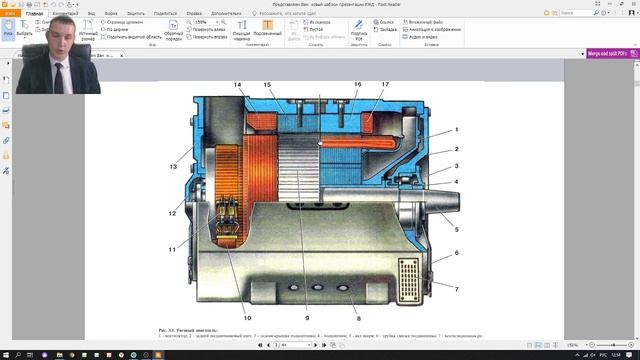640x360 pixels.
Task: Open document tab list dropdown arrow
Action: pos(582,54)
